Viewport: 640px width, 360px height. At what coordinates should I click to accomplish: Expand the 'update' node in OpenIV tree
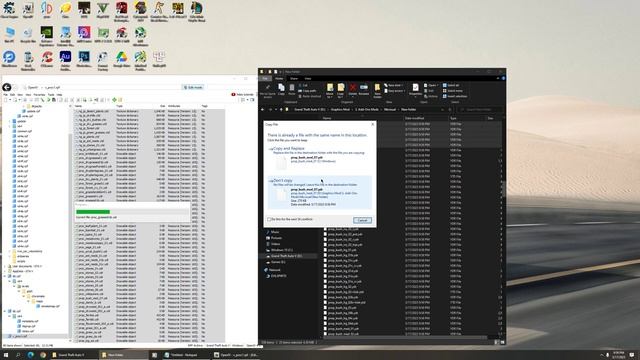pos(9,121)
